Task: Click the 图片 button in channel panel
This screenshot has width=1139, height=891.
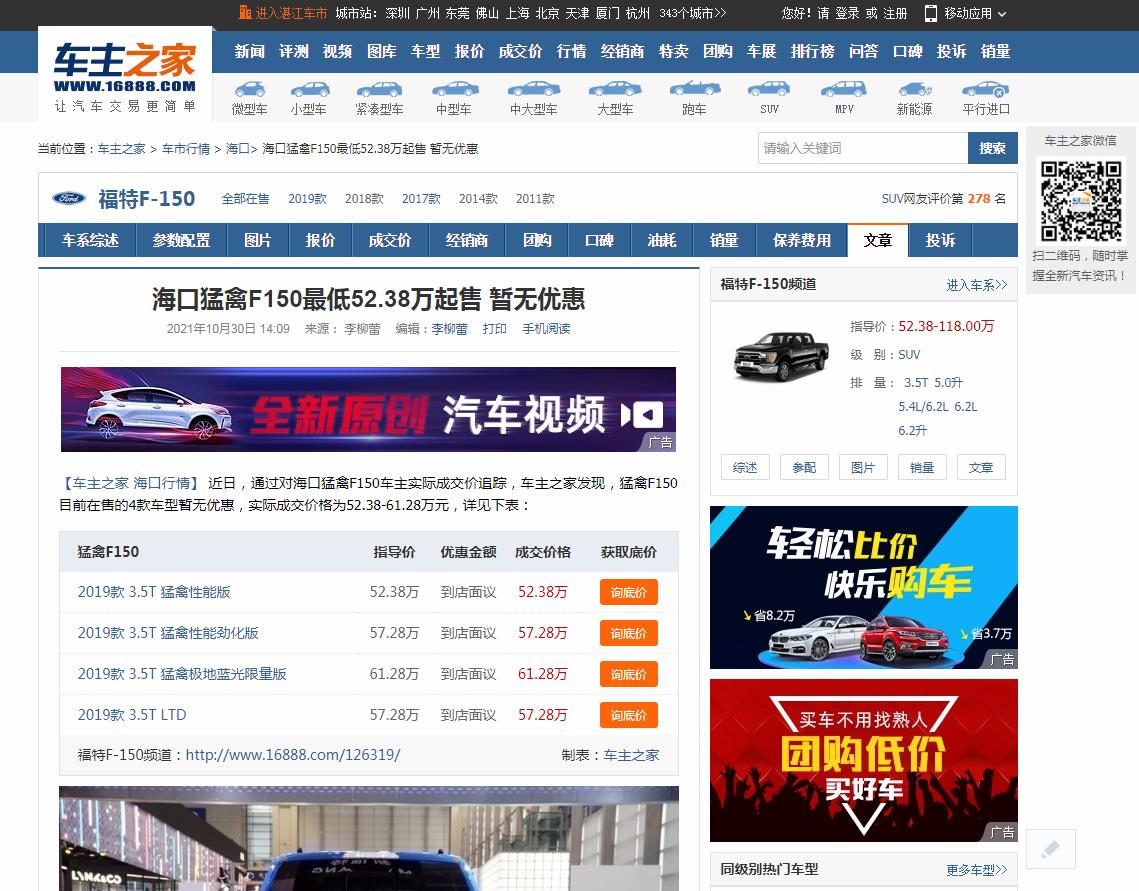Action: 863,468
